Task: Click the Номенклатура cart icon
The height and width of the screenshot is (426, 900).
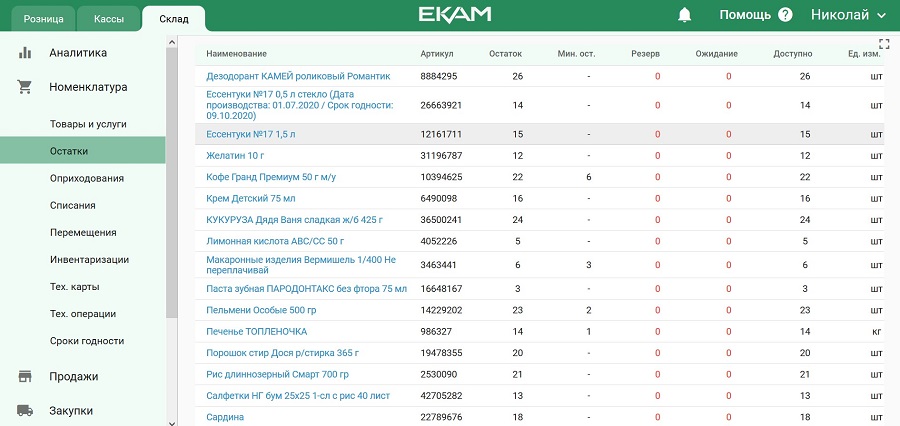Action: [x=25, y=87]
